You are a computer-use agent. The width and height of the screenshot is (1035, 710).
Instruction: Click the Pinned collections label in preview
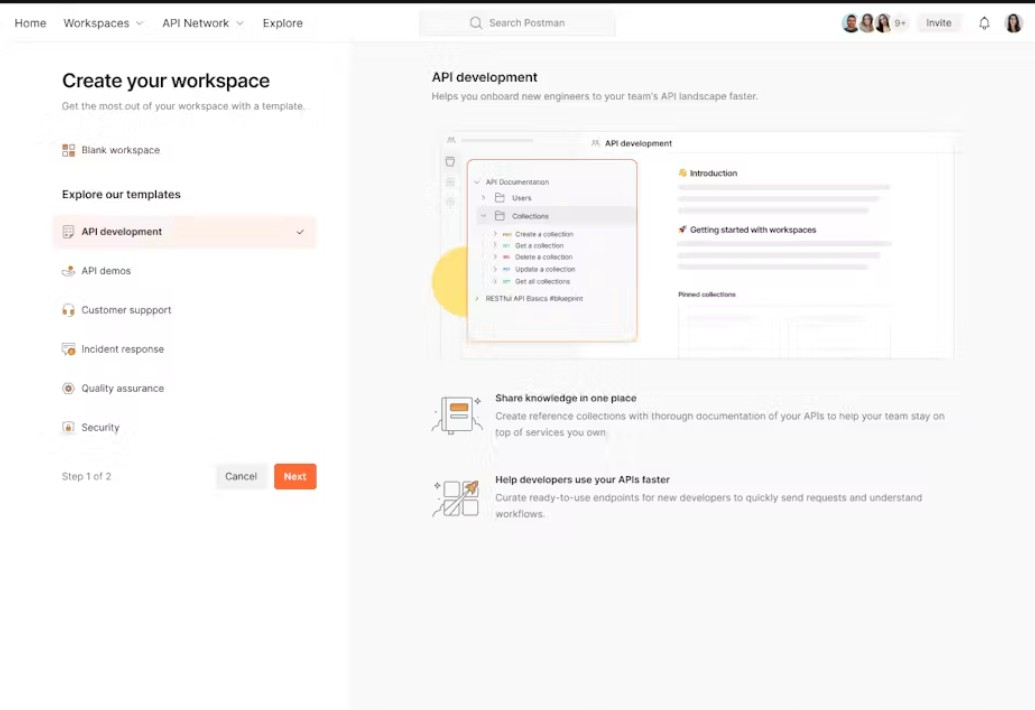(x=707, y=294)
